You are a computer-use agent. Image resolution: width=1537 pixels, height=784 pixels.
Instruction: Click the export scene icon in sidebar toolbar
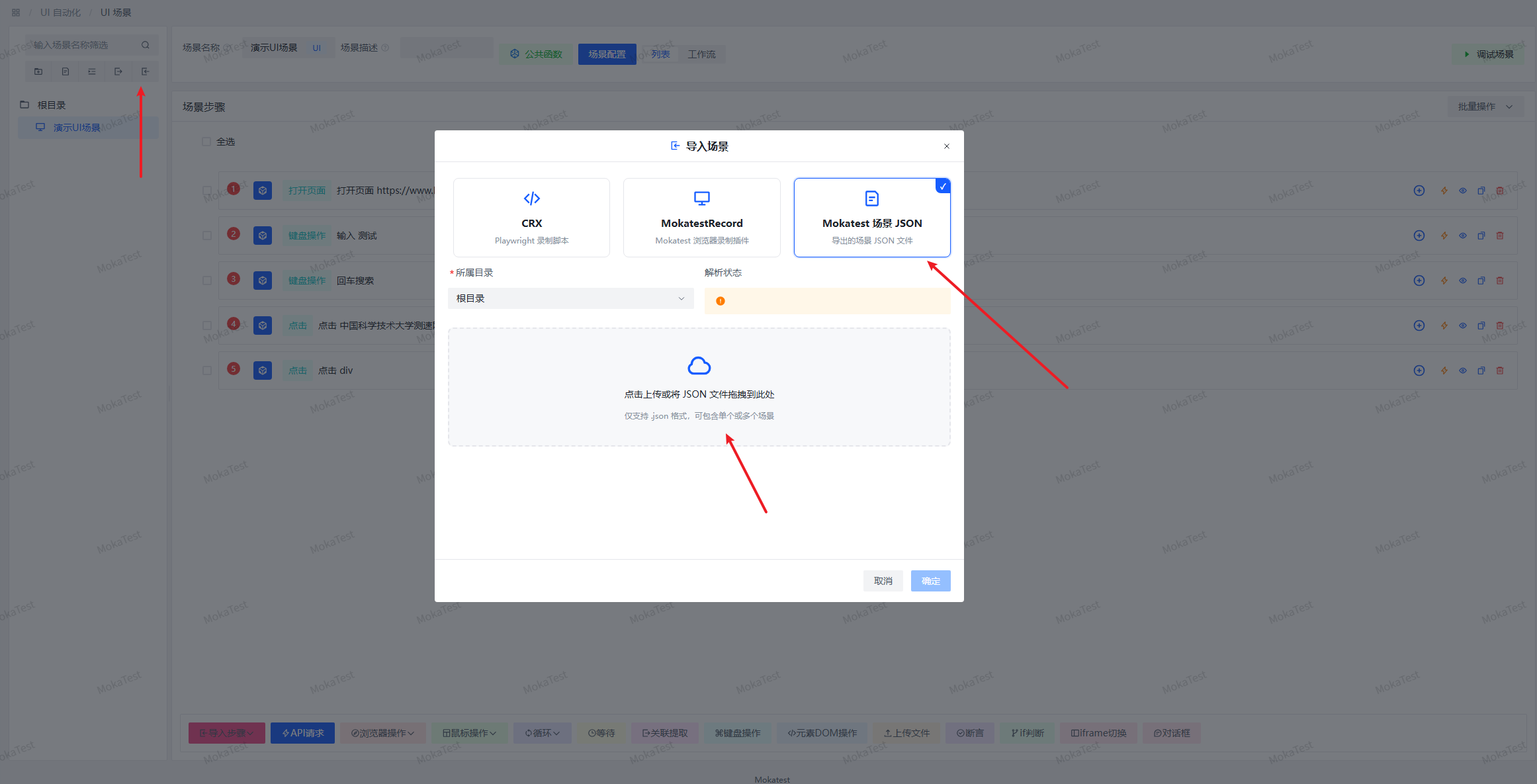(x=118, y=71)
